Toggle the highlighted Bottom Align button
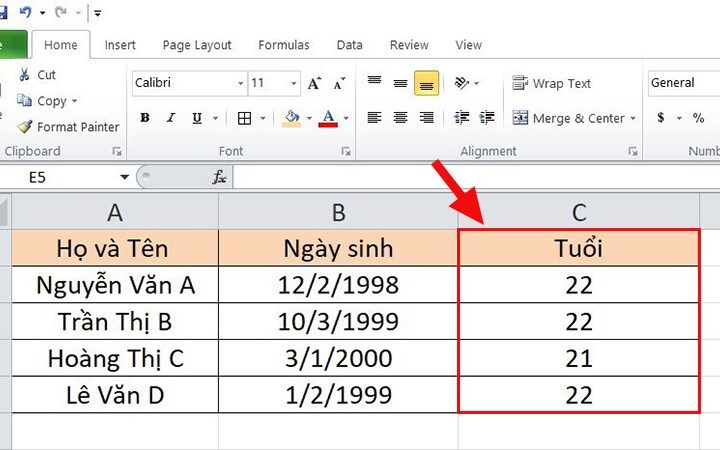 tap(426, 83)
